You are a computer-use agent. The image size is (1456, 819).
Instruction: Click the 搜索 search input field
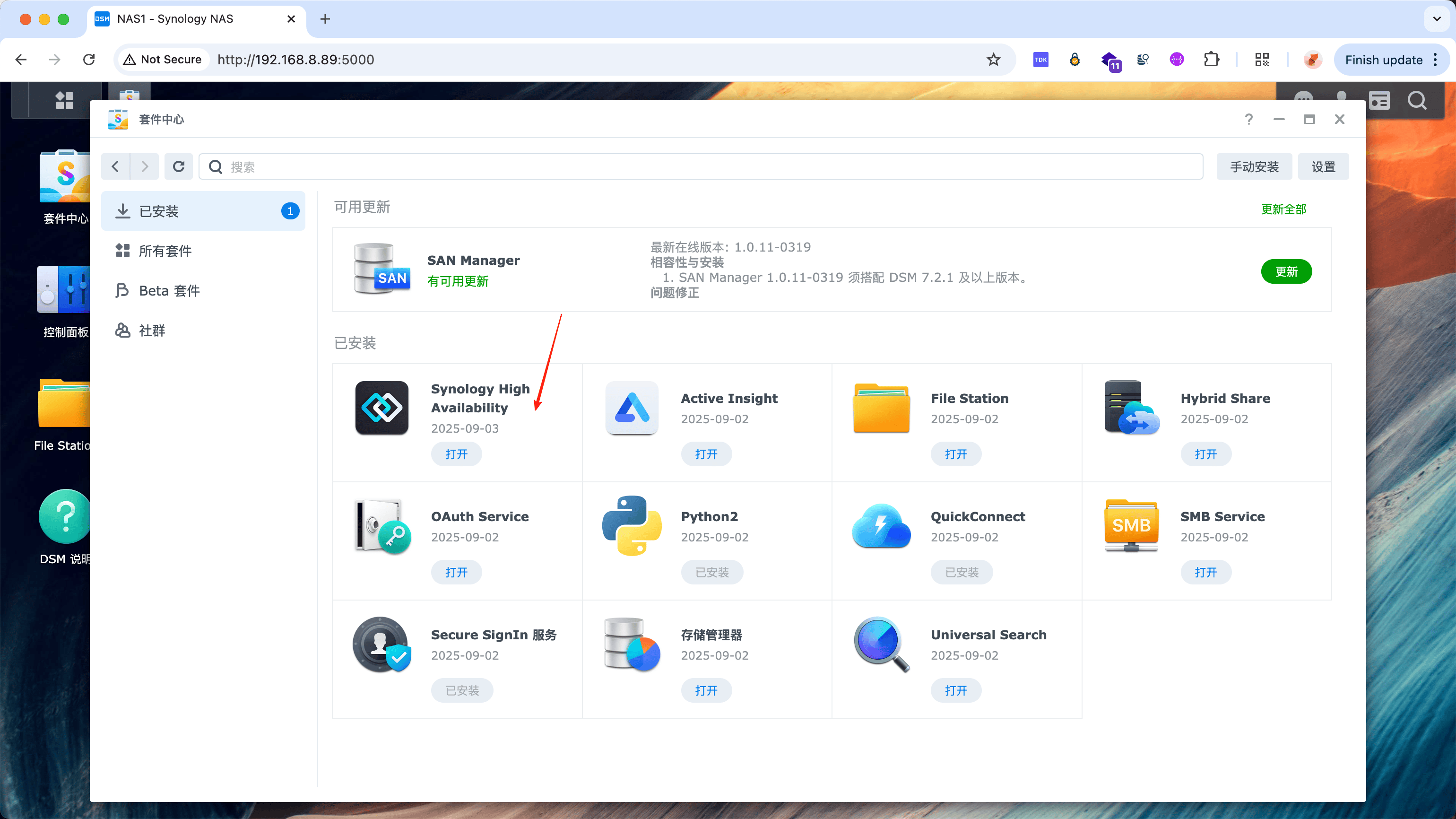[x=701, y=167]
